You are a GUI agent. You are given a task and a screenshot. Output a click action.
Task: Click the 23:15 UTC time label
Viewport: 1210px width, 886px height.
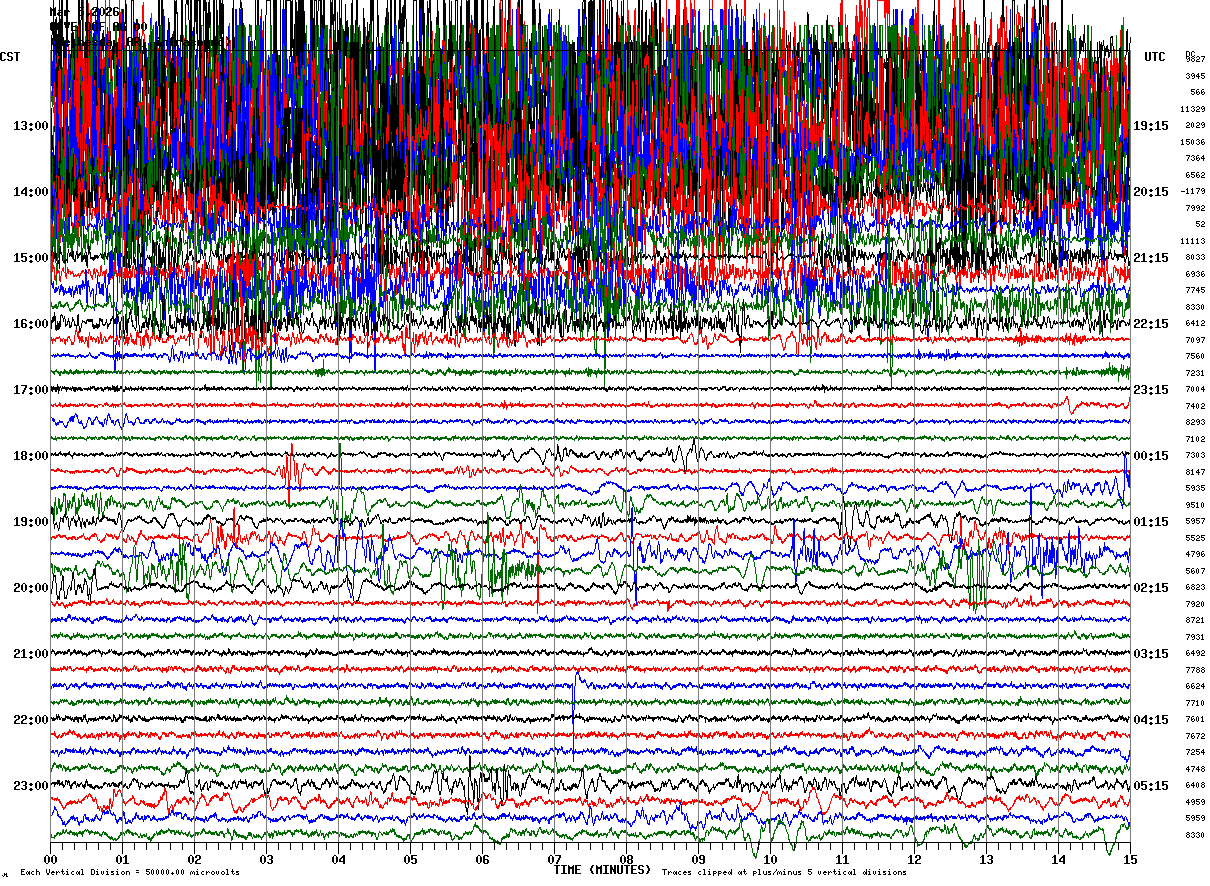tap(1151, 390)
